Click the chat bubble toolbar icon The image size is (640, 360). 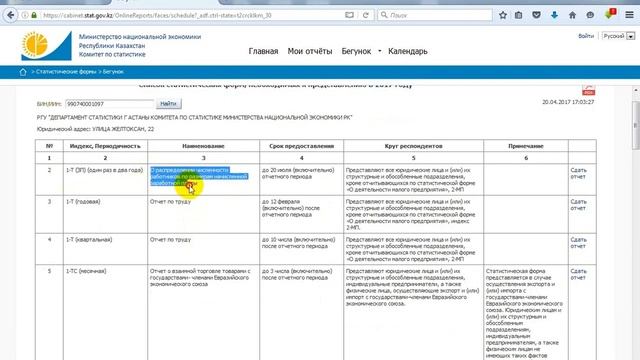pos(590,15)
